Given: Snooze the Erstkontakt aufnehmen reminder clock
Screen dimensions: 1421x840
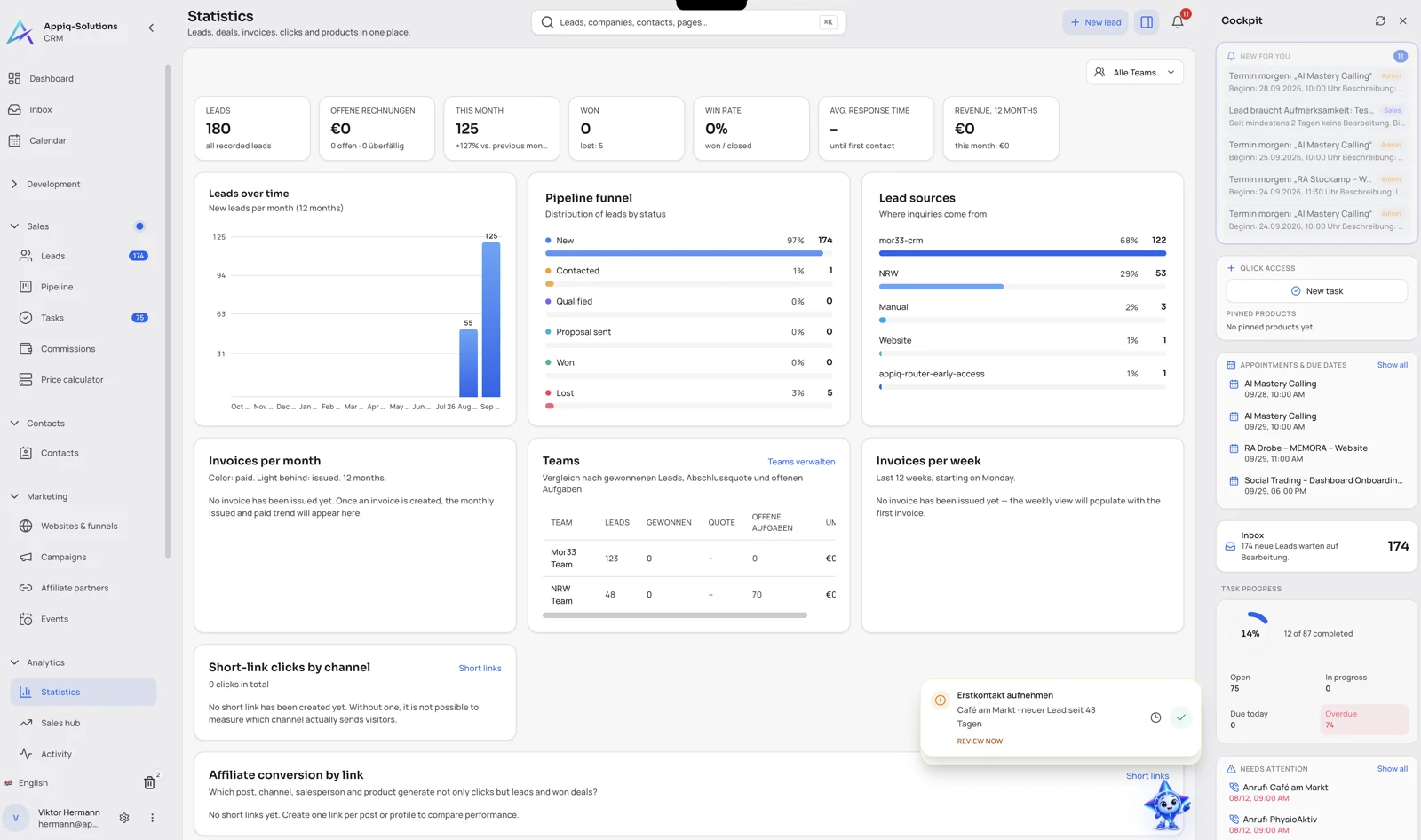Looking at the screenshot, I should [x=1155, y=717].
